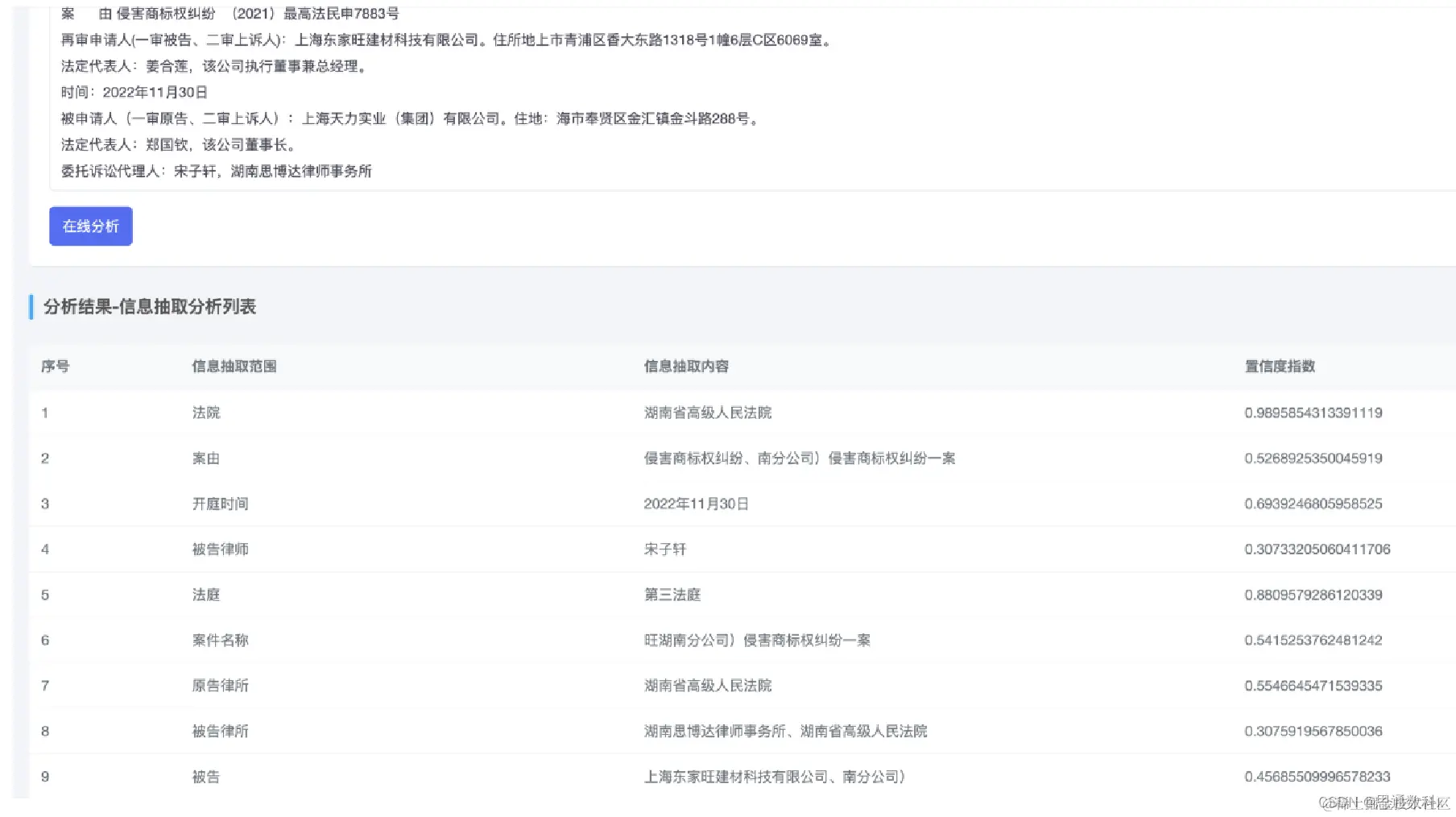1456x817 pixels.
Task: Select the 序号 column header
Action: click(56, 367)
